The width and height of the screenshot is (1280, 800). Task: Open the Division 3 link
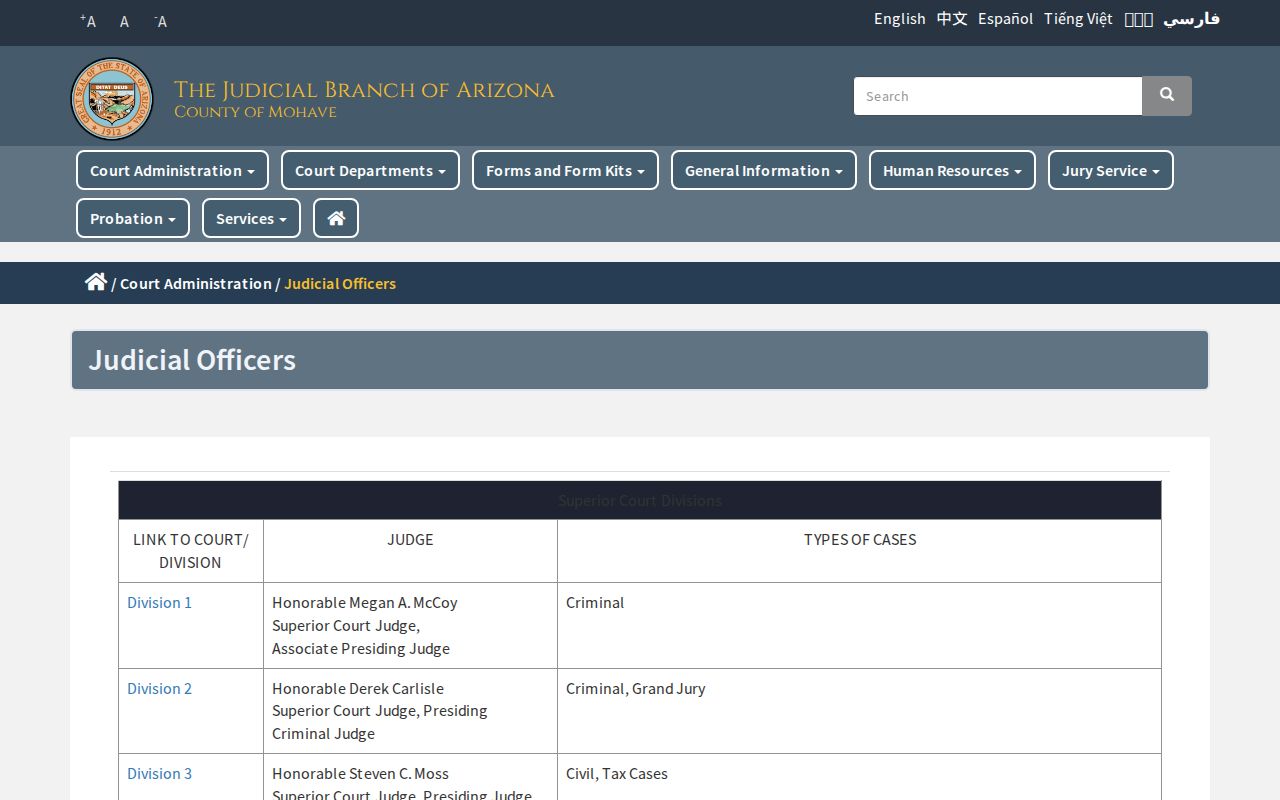pos(159,773)
